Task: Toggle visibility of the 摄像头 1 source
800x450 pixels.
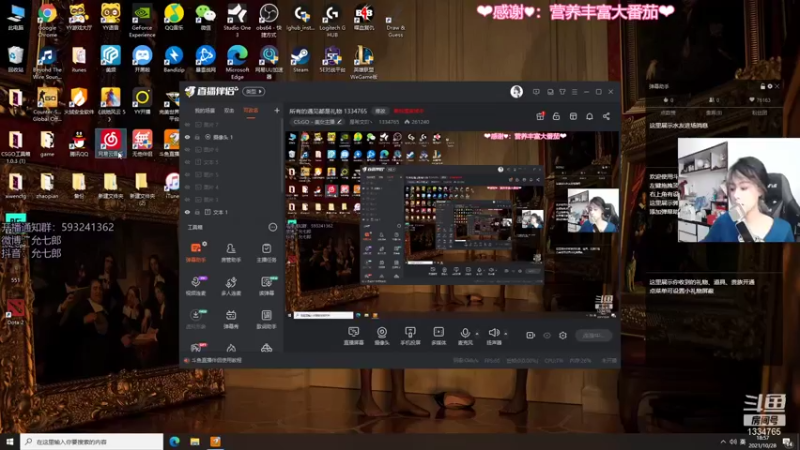Action: [187, 137]
